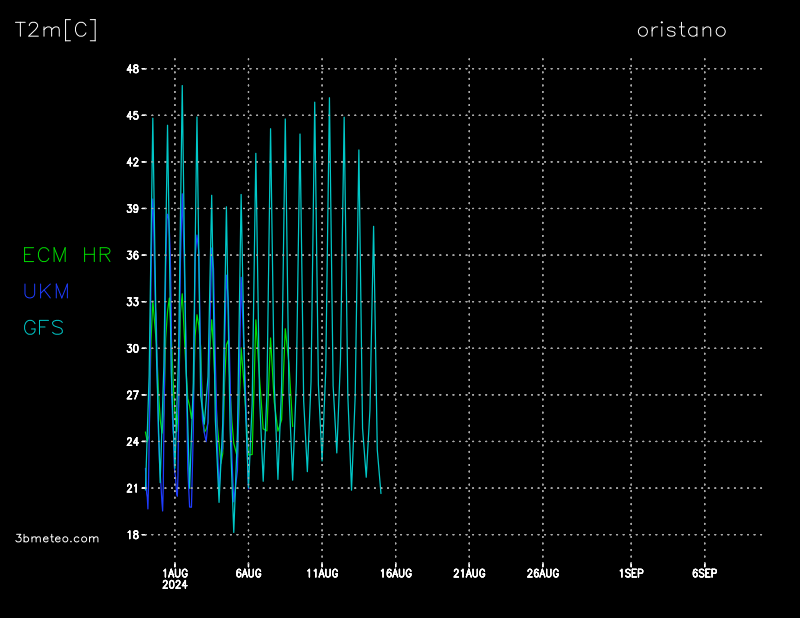Click the 2024 year label under 1AUG
Screen dimensions: 800x618
click(175, 585)
